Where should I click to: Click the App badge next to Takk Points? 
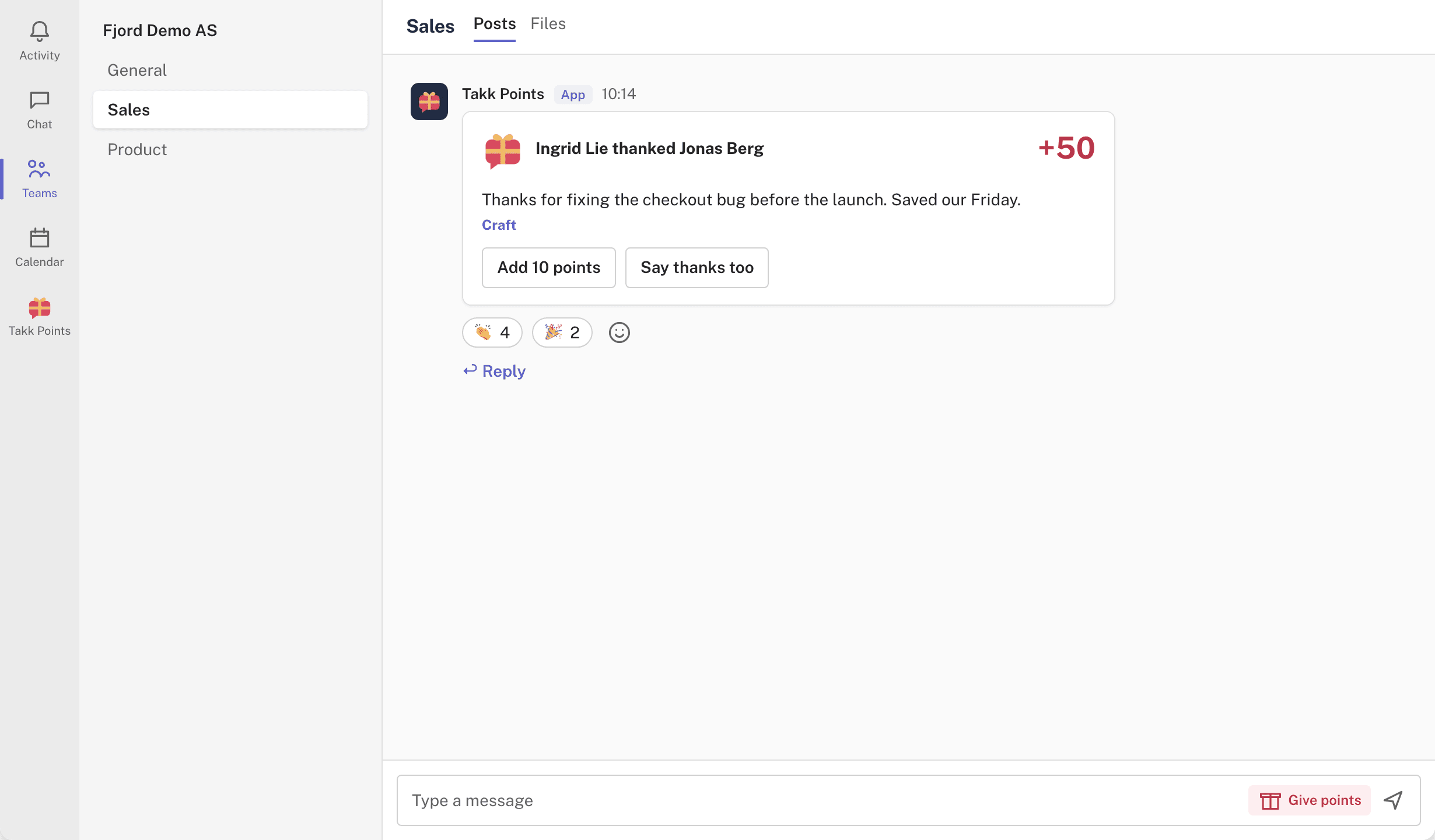[x=573, y=94]
